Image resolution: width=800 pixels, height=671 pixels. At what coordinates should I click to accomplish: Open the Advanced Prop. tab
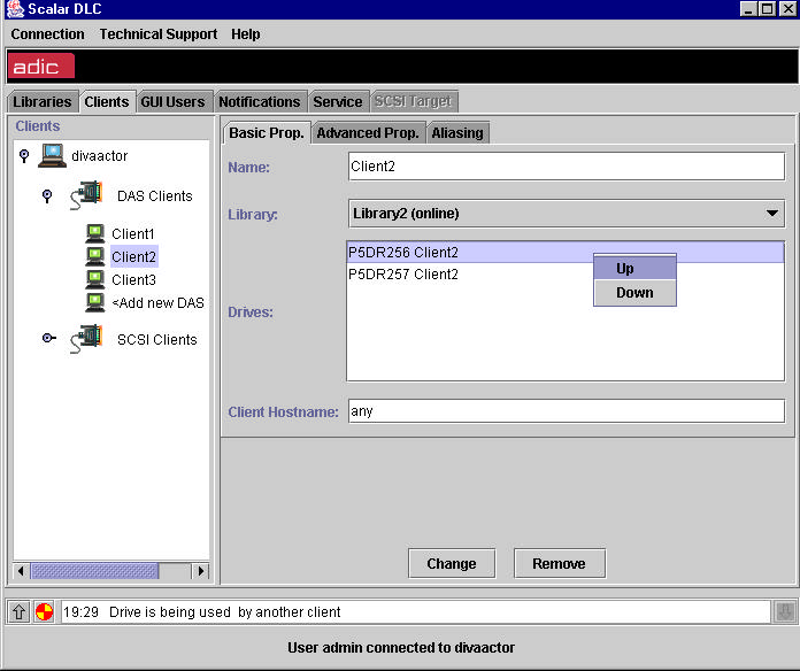pyautogui.click(x=368, y=133)
